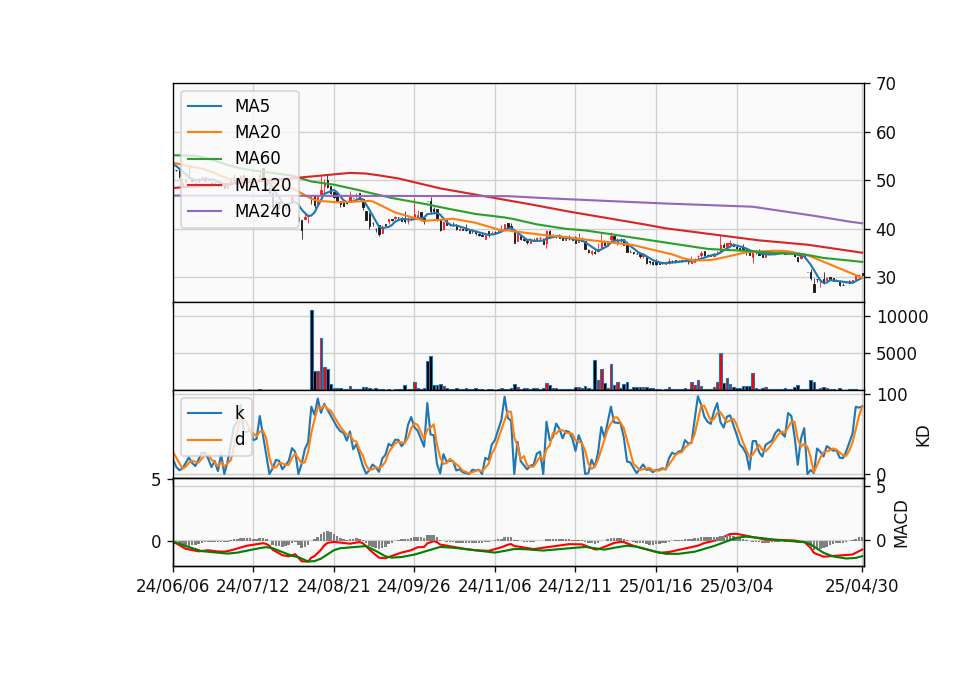Click the k legend label in KD panel
Image resolution: width=960 pixels, height=690 pixels.
[x=239, y=413]
